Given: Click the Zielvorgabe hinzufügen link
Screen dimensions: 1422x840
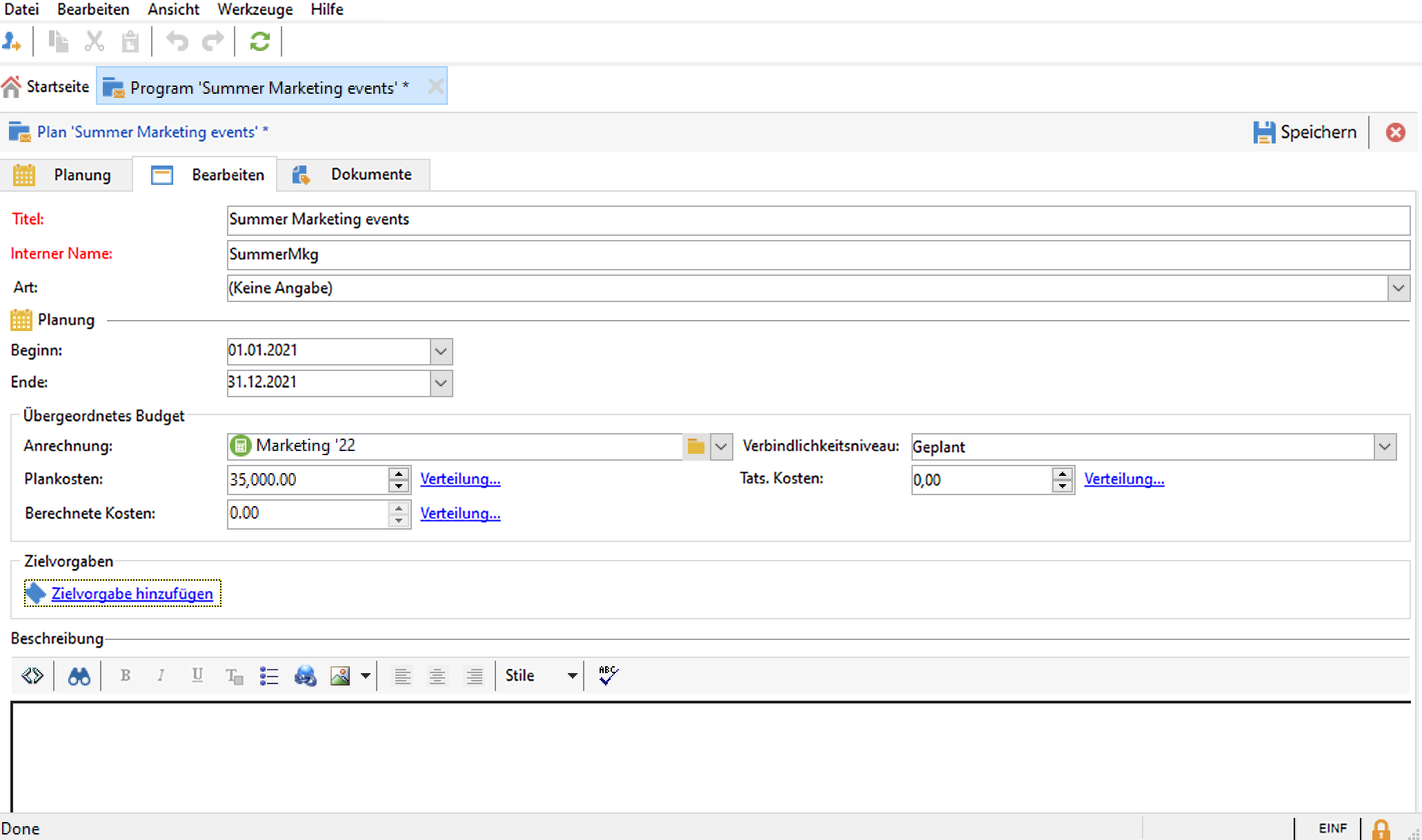Looking at the screenshot, I should point(132,594).
